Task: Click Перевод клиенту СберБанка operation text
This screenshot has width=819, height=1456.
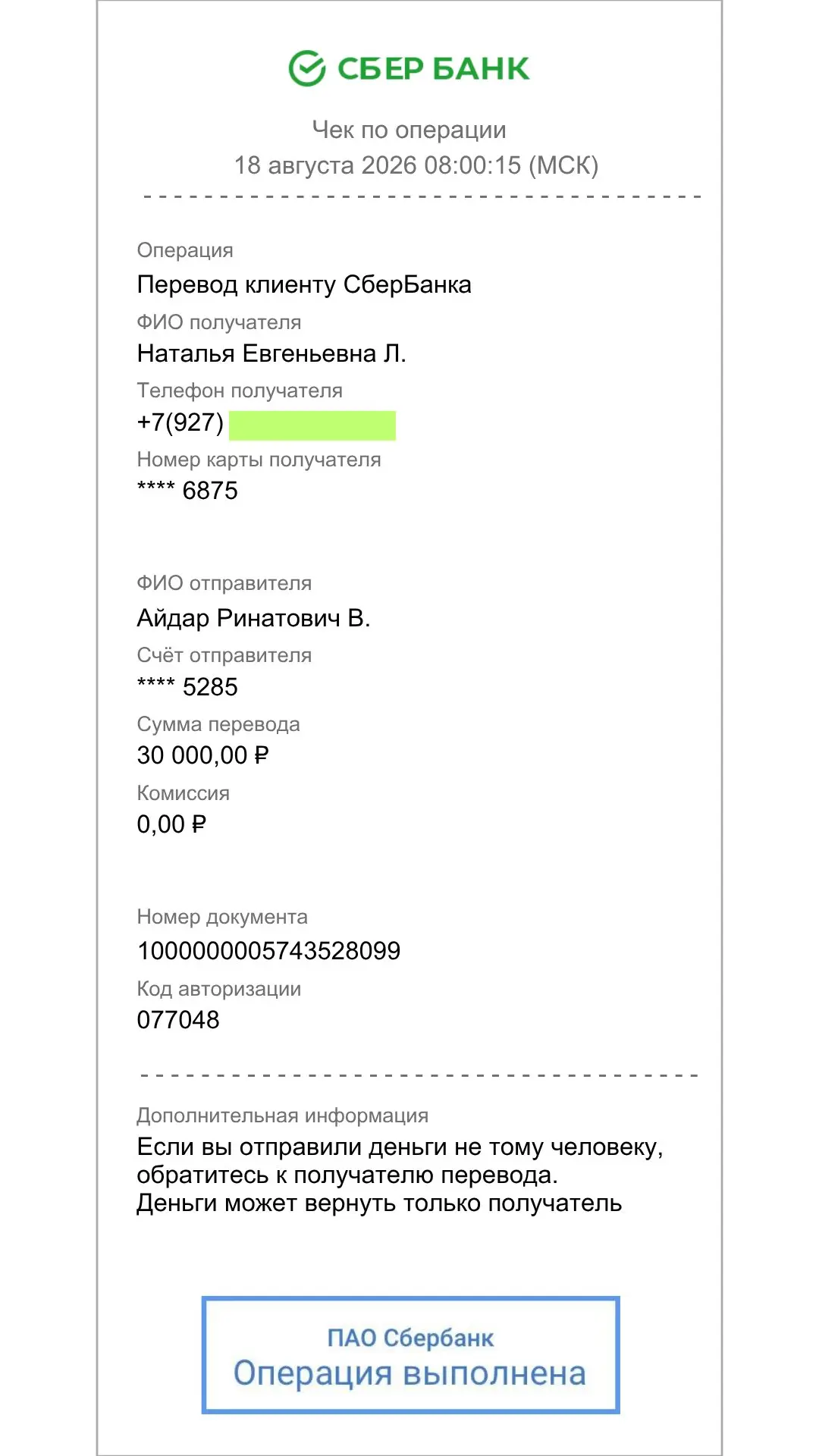Action: point(304,284)
